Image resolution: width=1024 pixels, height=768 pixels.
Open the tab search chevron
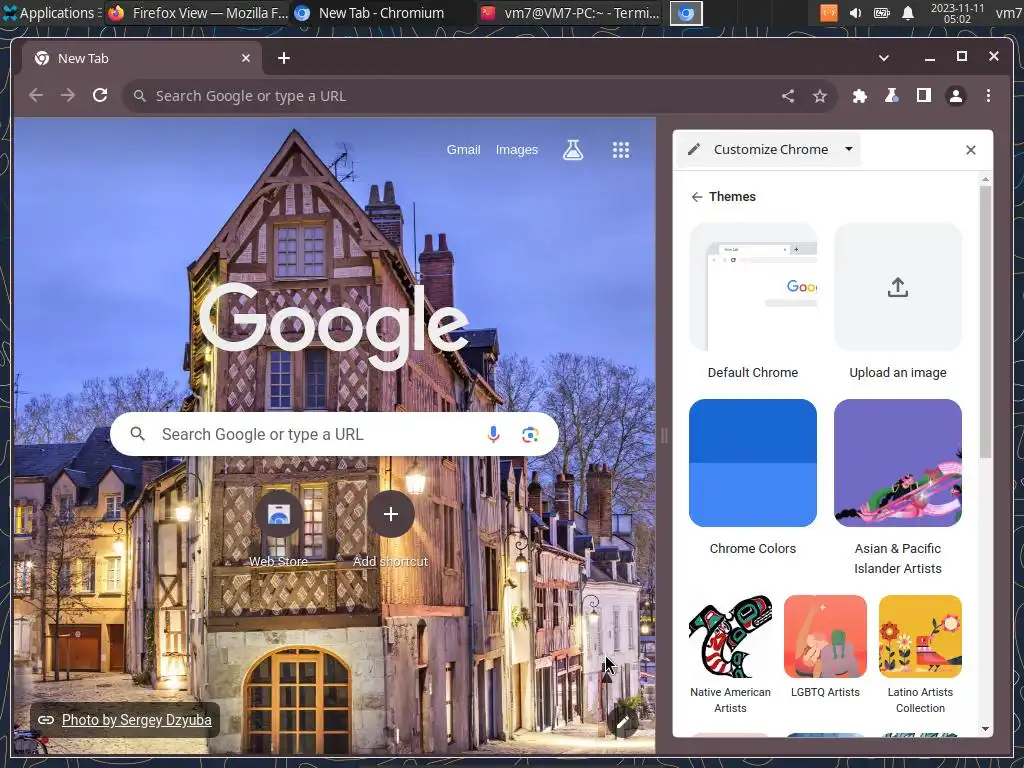click(884, 58)
